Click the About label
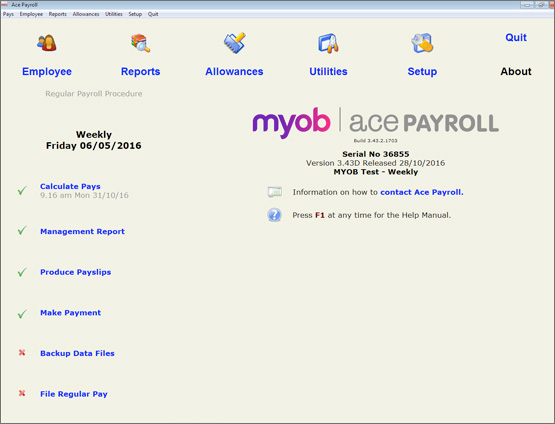 516,71
